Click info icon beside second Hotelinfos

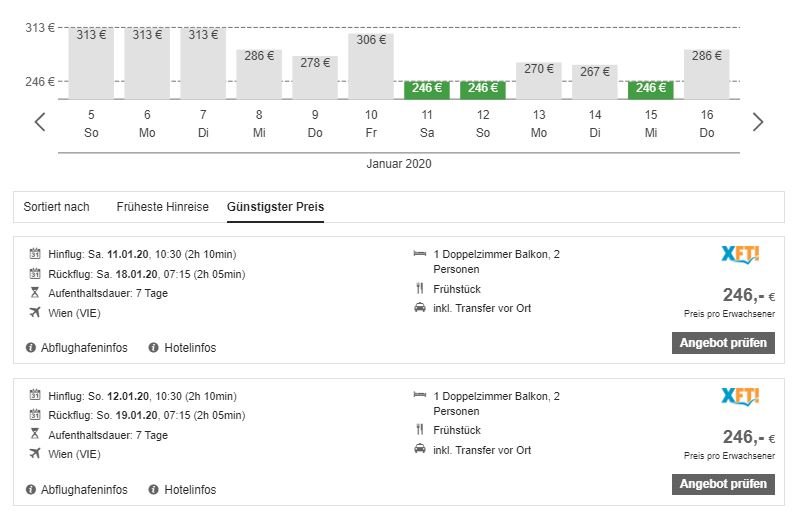[154, 490]
